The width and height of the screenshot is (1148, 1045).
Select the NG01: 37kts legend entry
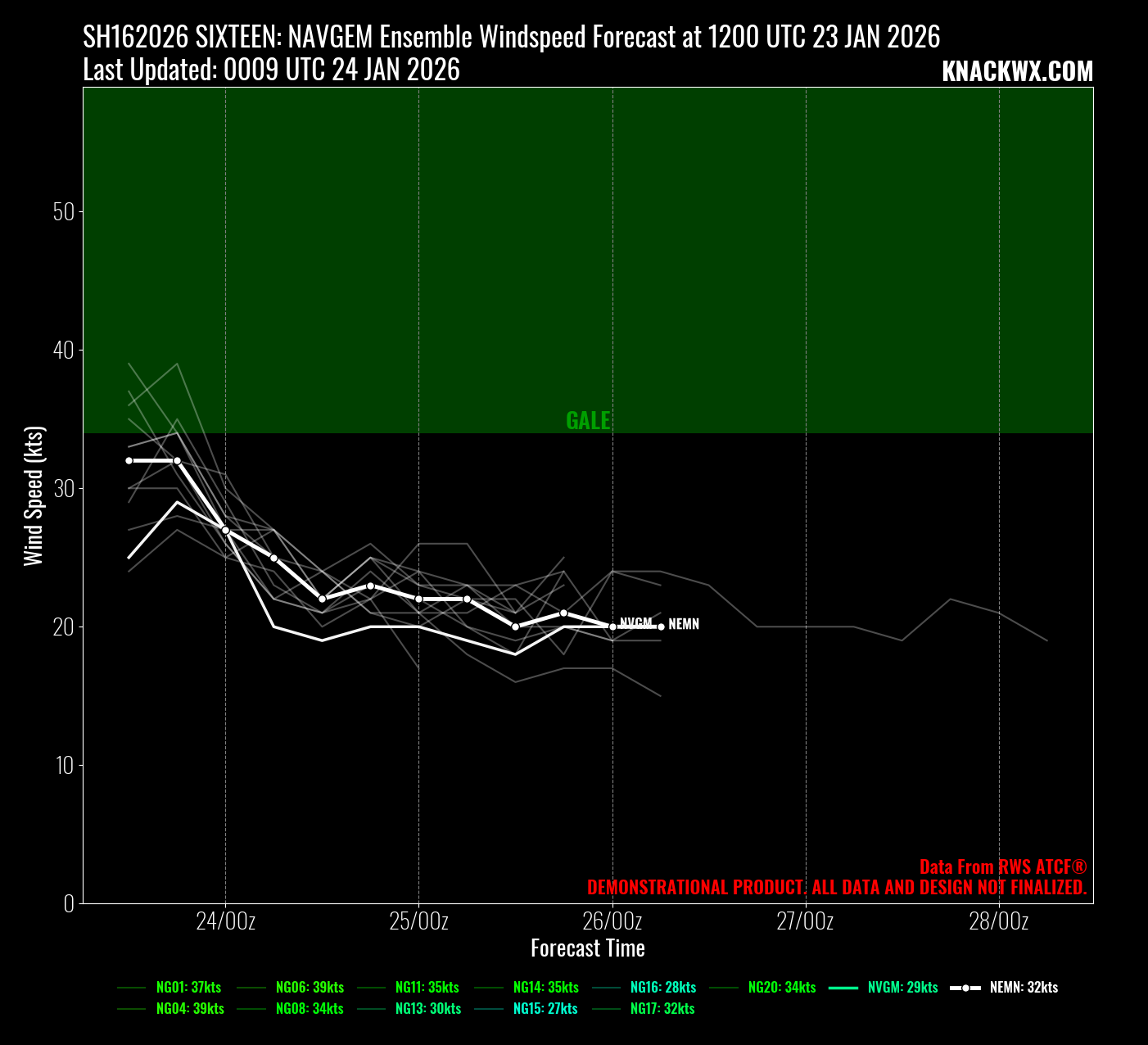tap(188, 988)
